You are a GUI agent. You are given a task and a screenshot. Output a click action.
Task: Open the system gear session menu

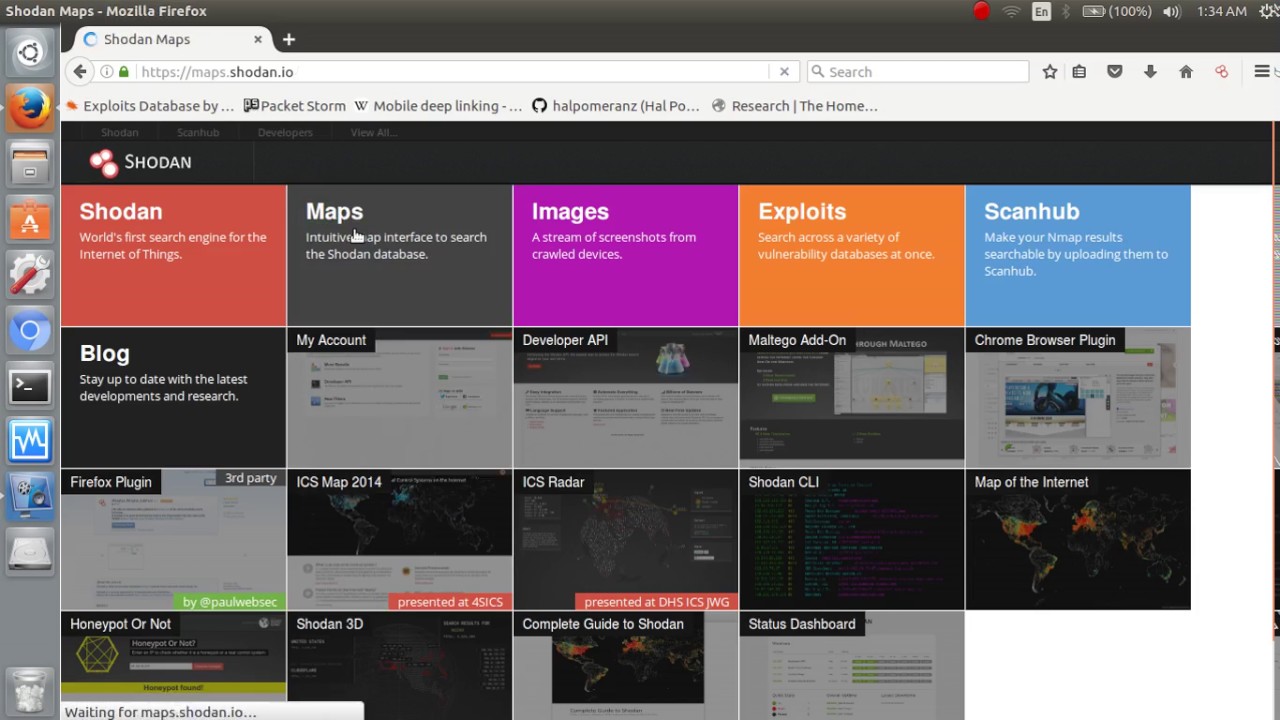[x=1270, y=12]
